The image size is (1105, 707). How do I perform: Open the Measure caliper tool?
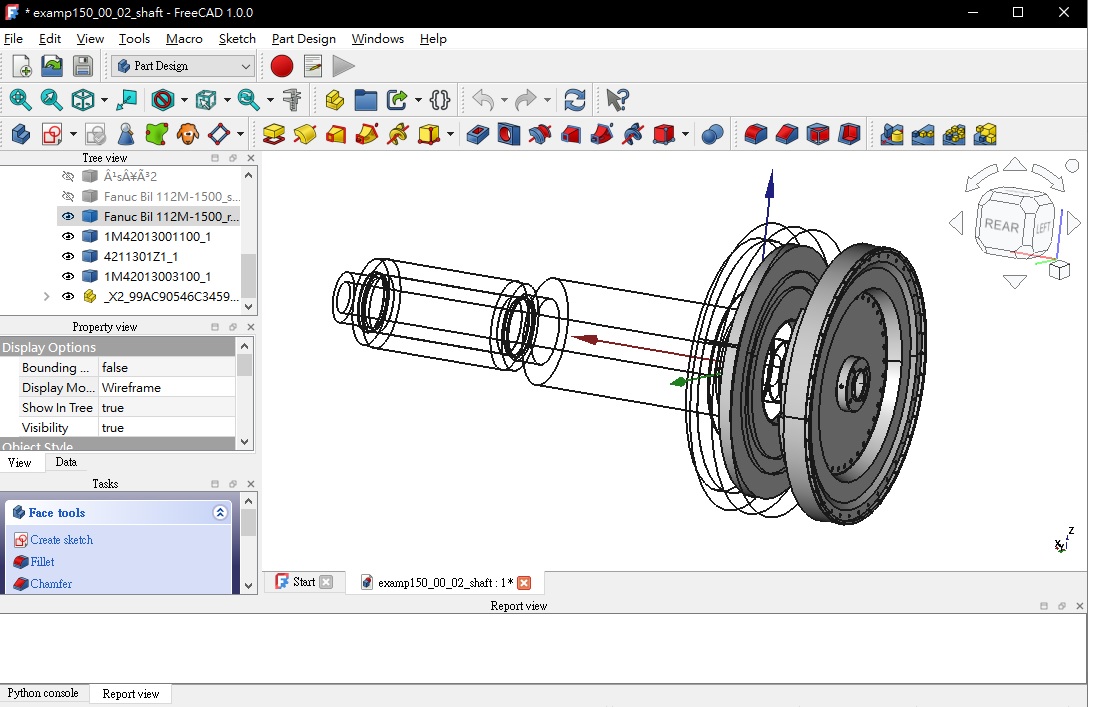click(x=292, y=100)
